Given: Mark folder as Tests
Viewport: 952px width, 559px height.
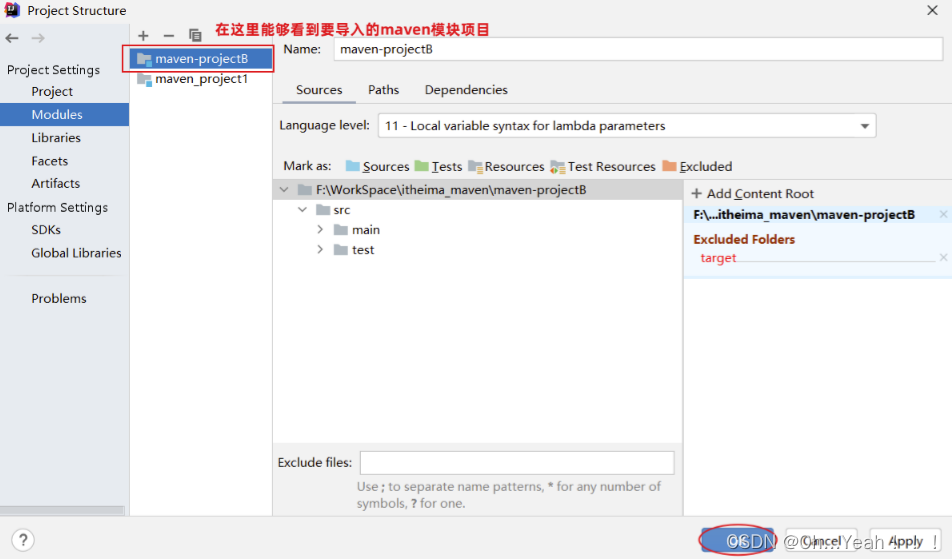Looking at the screenshot, I should point(438,166).
